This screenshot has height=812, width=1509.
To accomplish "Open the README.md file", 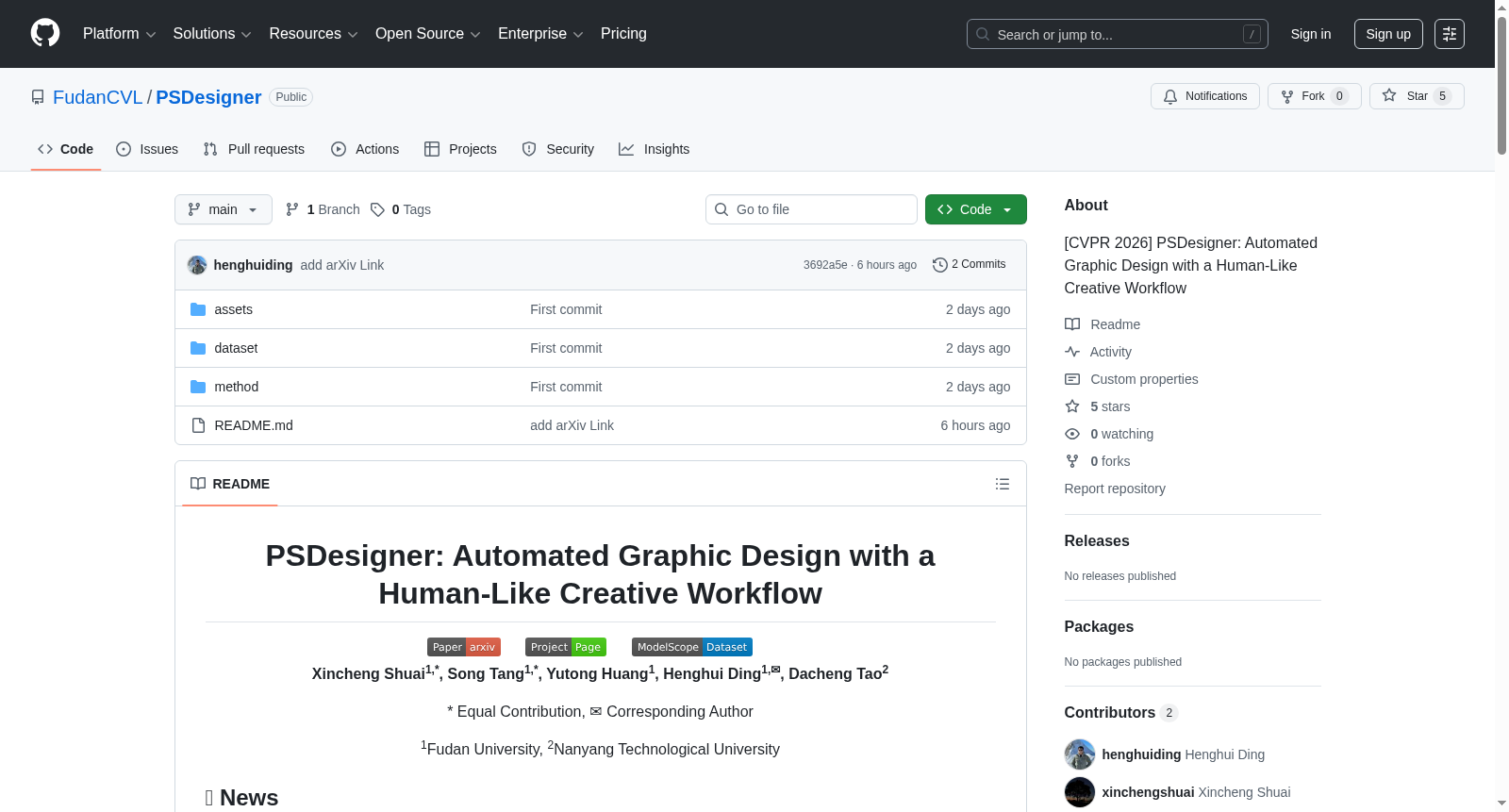I will click(254, 425).
